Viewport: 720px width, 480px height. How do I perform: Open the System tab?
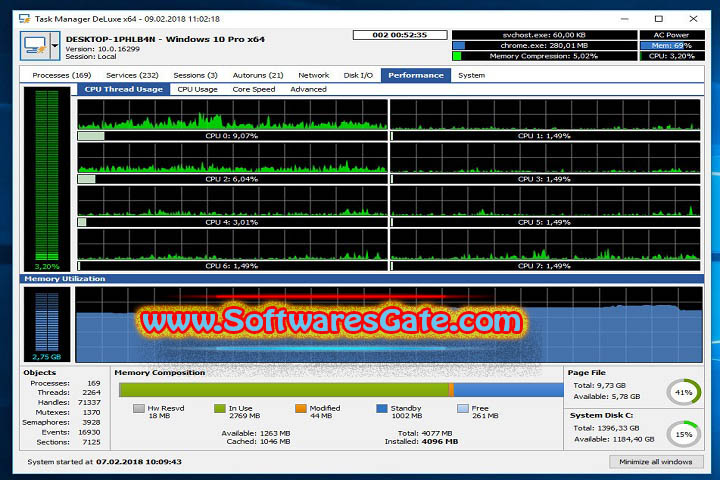472,75
